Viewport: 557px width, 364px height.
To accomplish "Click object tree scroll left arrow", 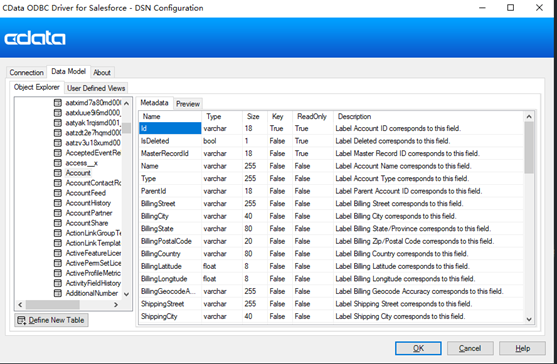I will pos(20,305).
